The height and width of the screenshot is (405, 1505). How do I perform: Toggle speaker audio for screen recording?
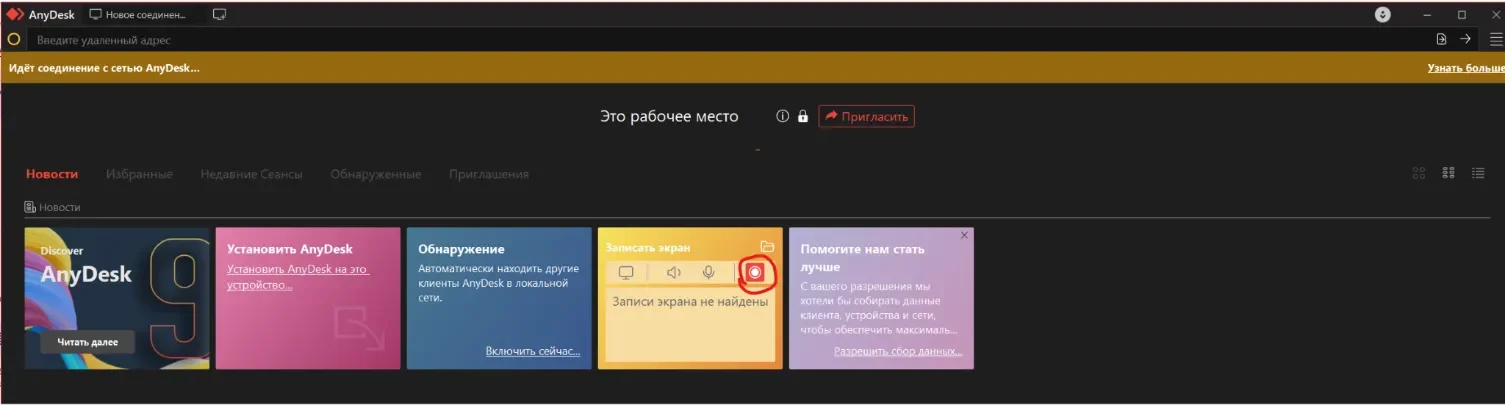click(674, 272)
